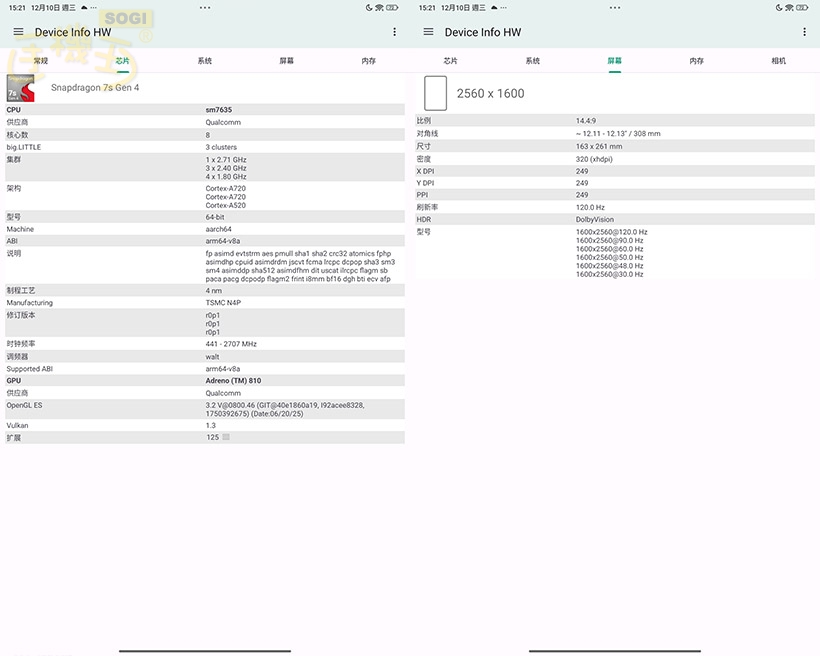The width and height of the screenshot is (820, 656).
Task: Tap the Wi-Fi icon in the status bar
Action: point(380,7)
